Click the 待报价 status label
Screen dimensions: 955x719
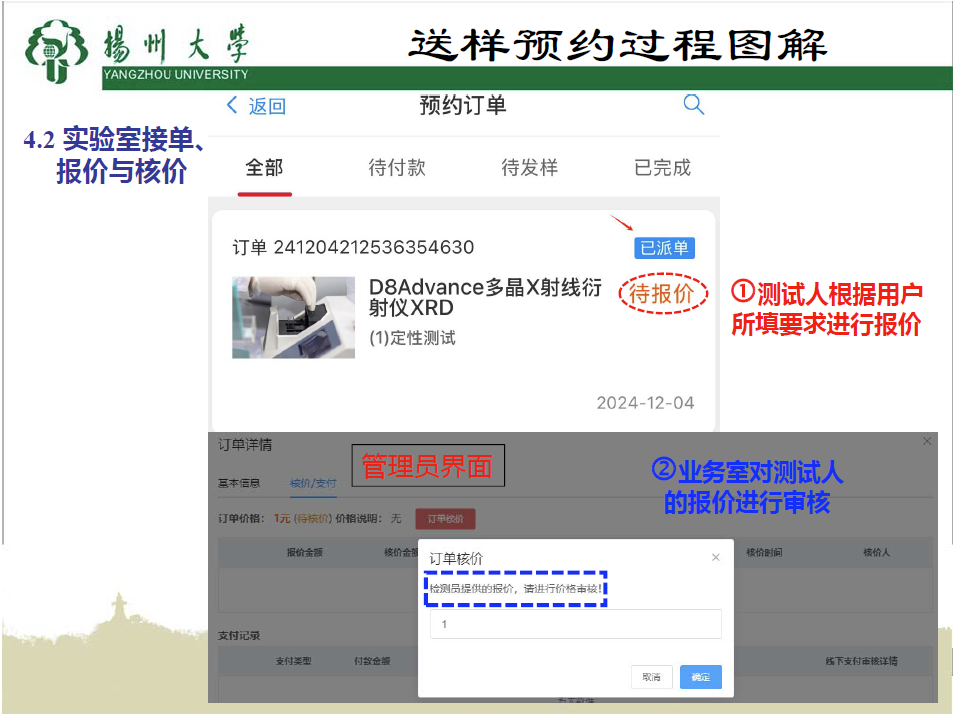[x=661, y=293]
